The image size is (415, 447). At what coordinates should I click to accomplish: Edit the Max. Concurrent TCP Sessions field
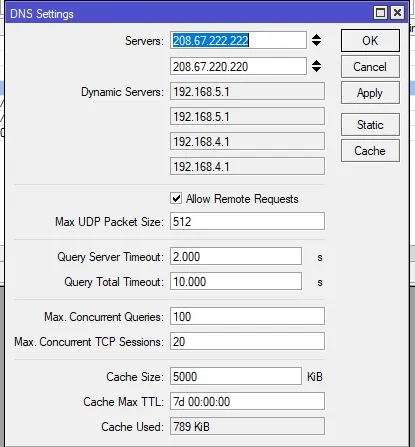point(247,341)
